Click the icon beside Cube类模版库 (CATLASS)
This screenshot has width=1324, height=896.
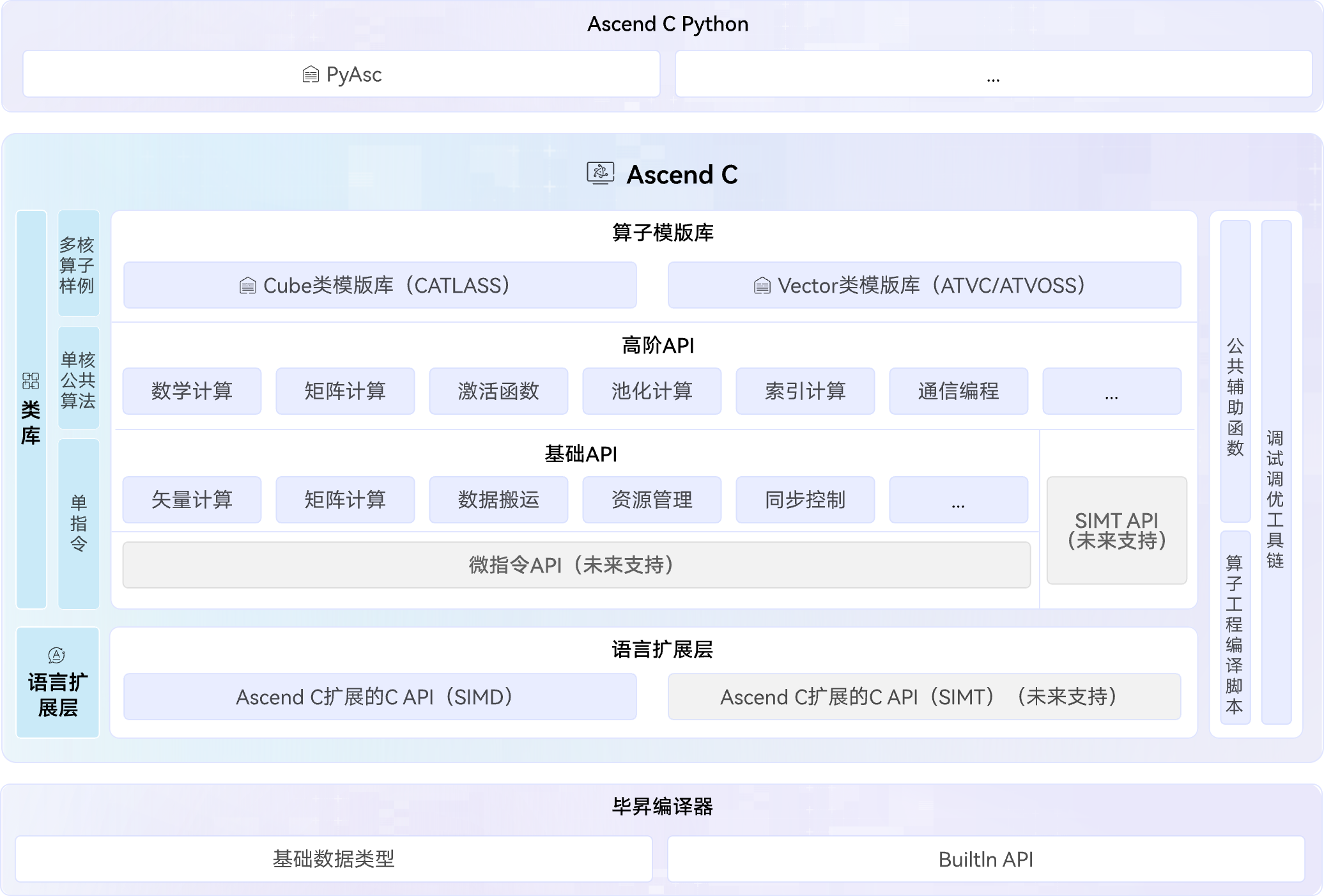click(x=247, y=286)
